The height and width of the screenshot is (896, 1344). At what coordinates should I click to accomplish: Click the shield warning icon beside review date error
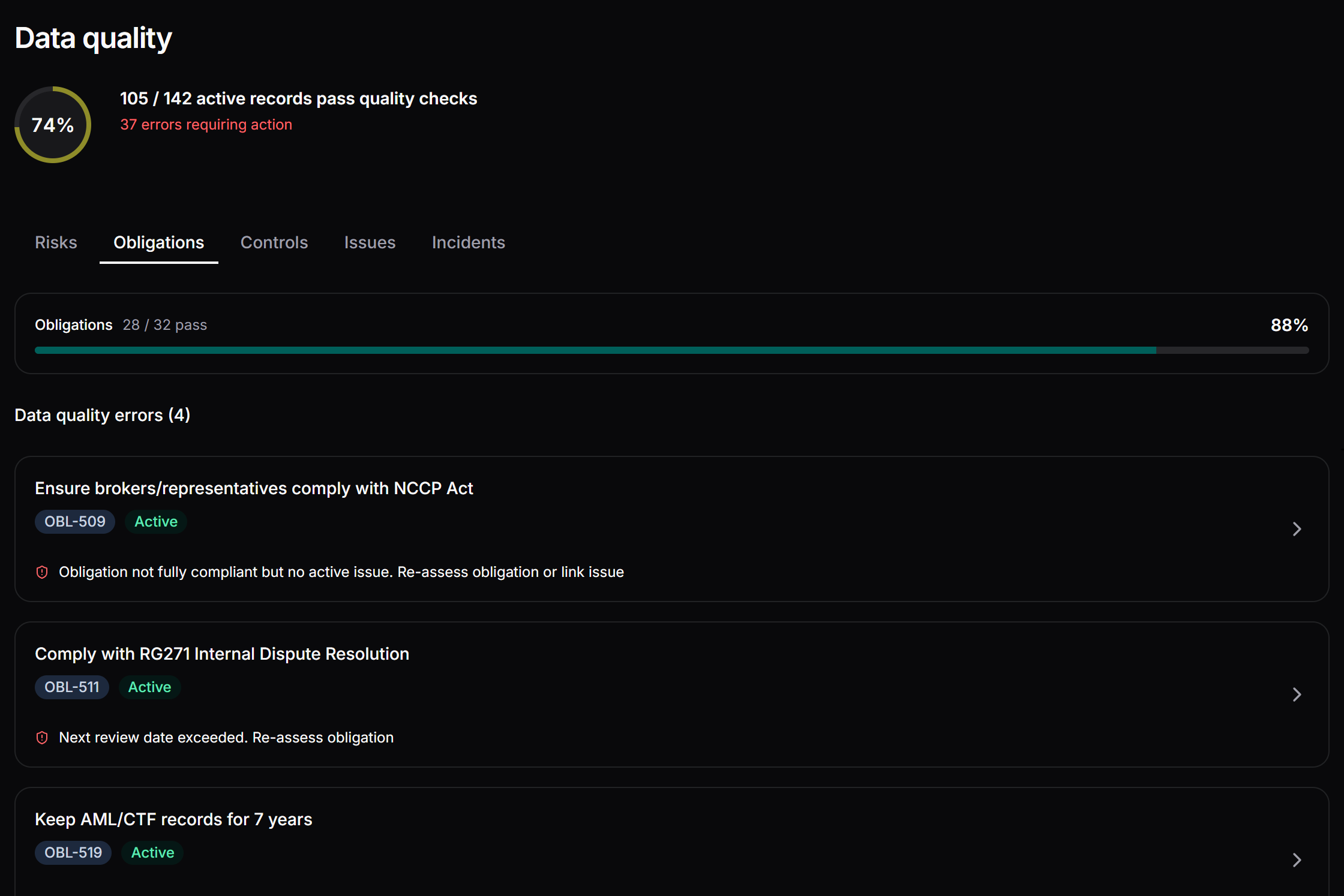click(x=42, y=738)
